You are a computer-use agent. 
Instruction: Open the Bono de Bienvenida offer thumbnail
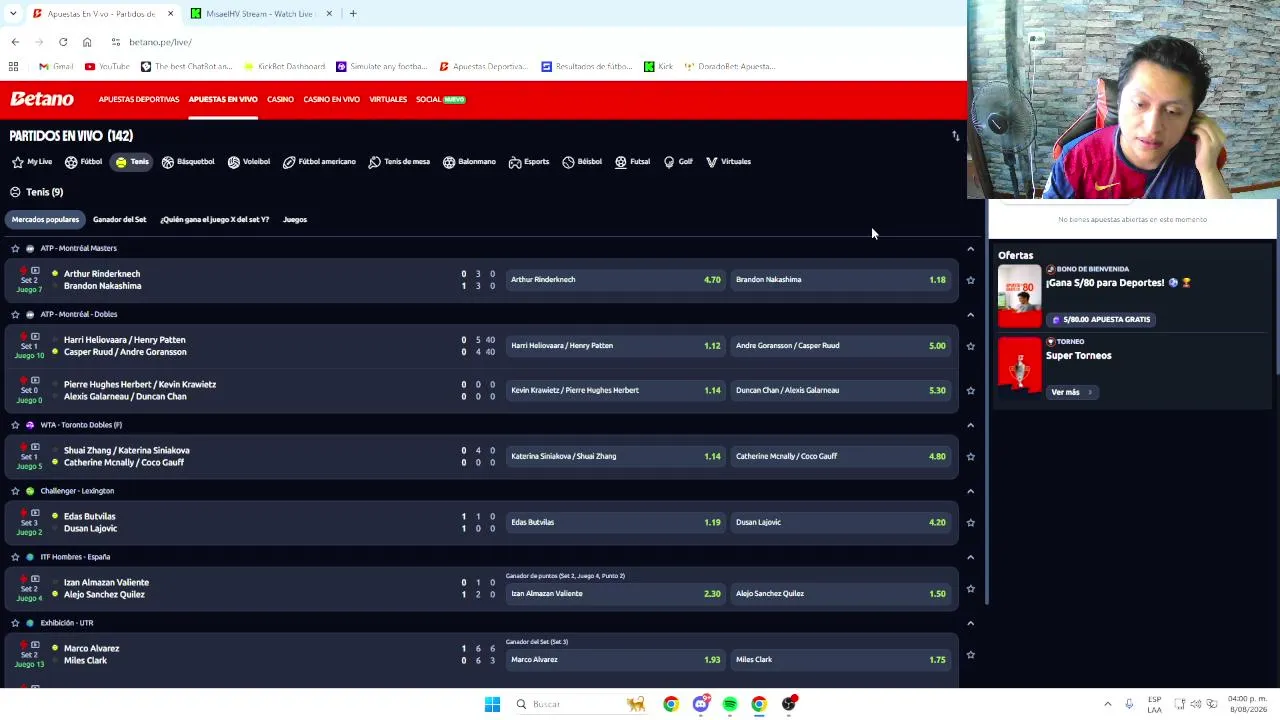tap(1019, 296)
